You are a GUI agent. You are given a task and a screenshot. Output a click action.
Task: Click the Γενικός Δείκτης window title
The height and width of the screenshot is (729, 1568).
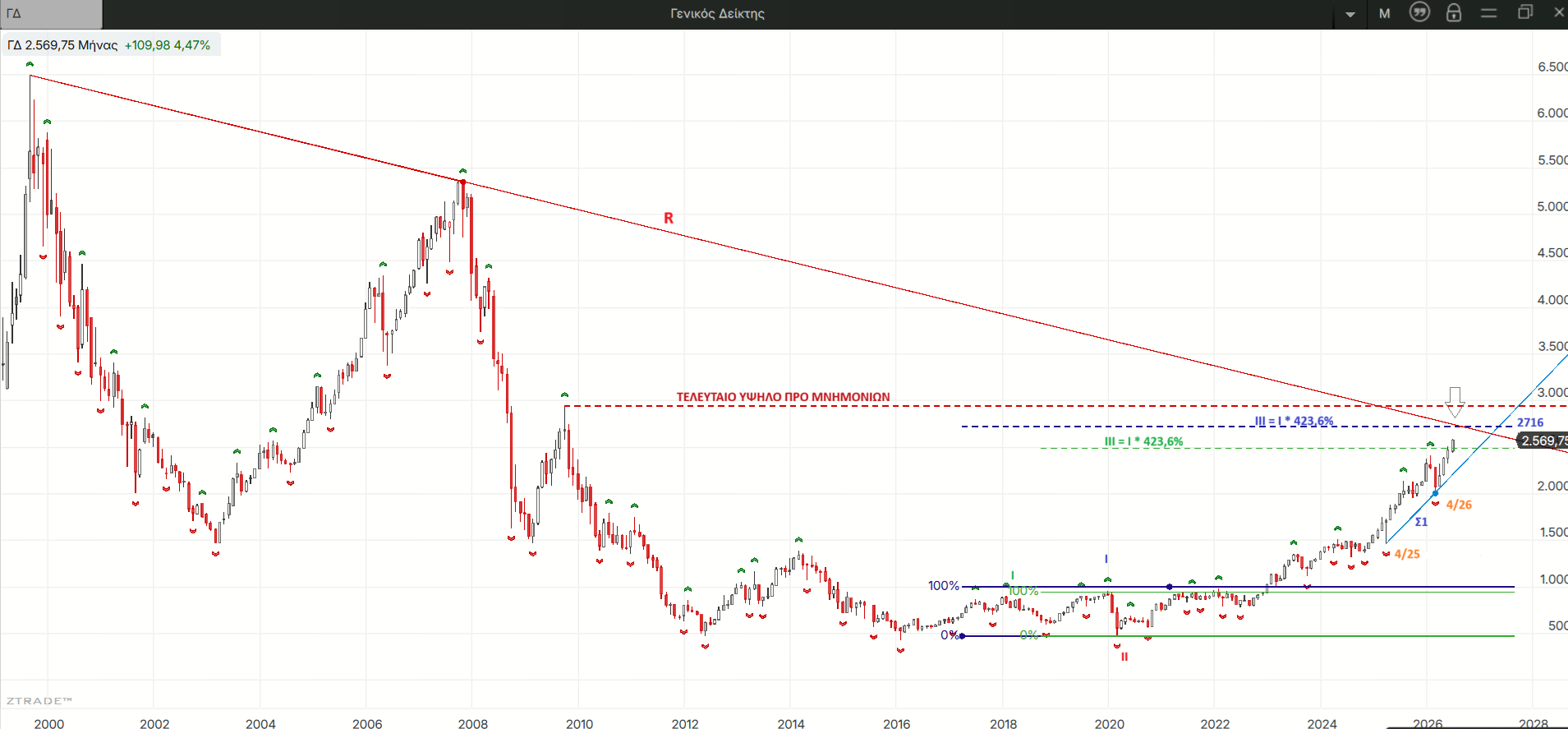718,13
